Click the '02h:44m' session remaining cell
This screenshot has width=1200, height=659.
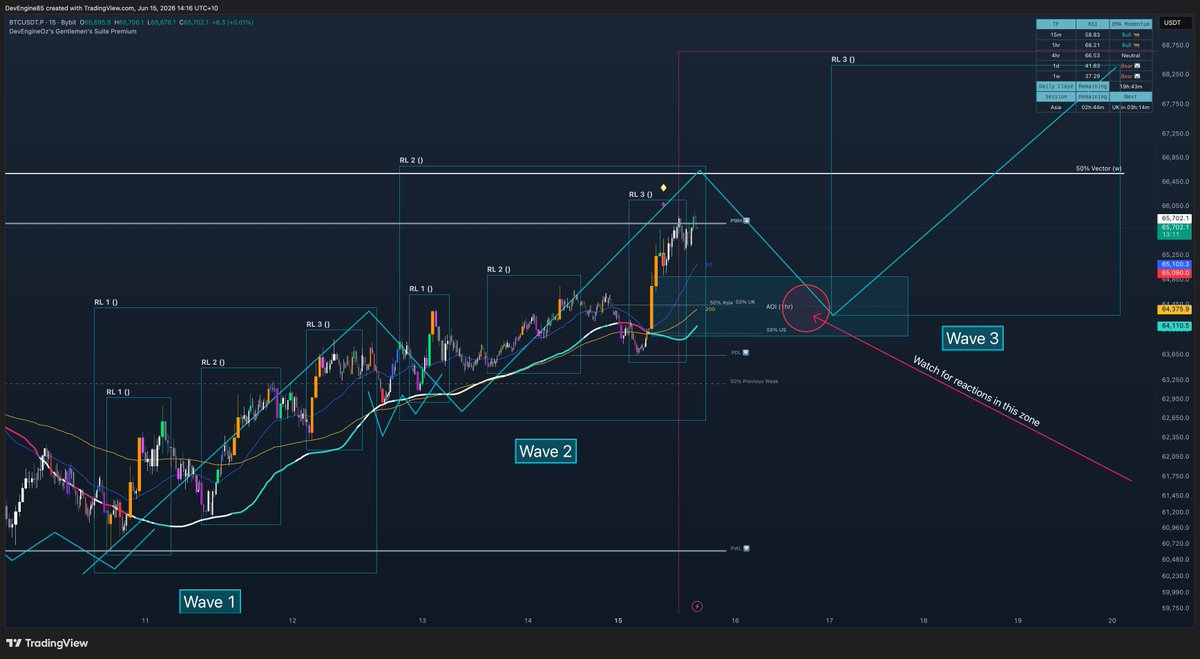(x=1093, y=107)
